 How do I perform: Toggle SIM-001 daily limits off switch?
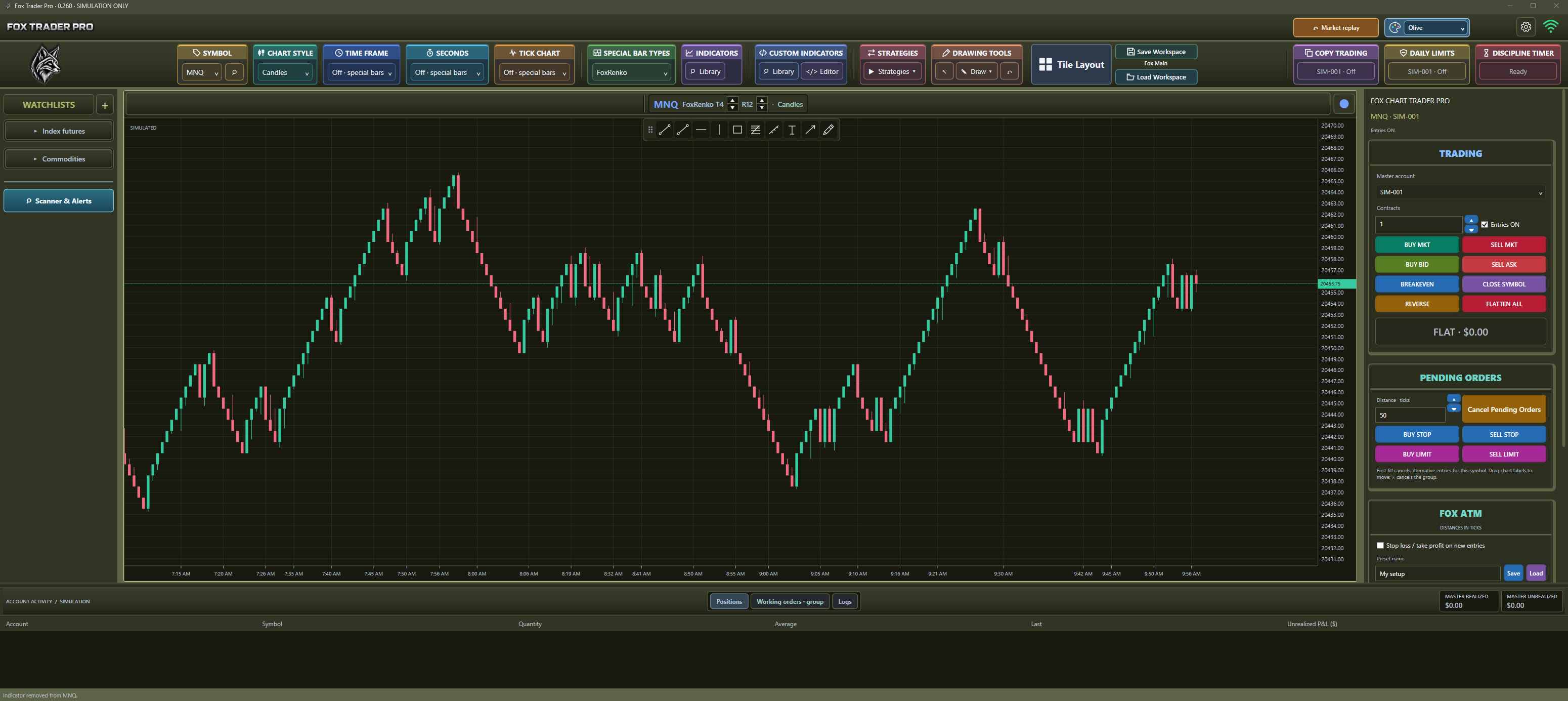tap(1427, 71)
